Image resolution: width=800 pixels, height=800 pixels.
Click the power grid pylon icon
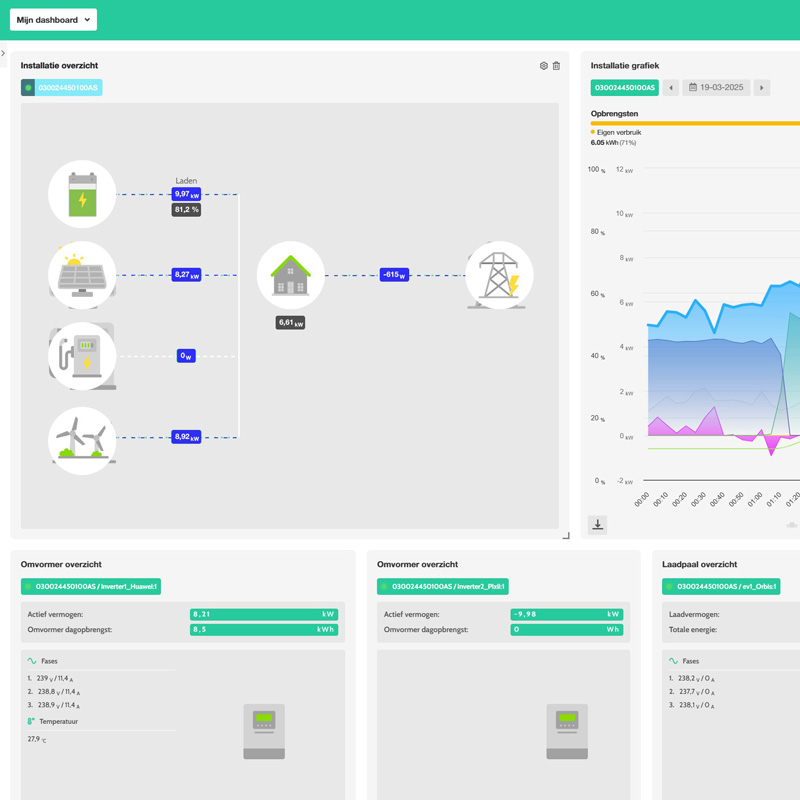[498, 275]
